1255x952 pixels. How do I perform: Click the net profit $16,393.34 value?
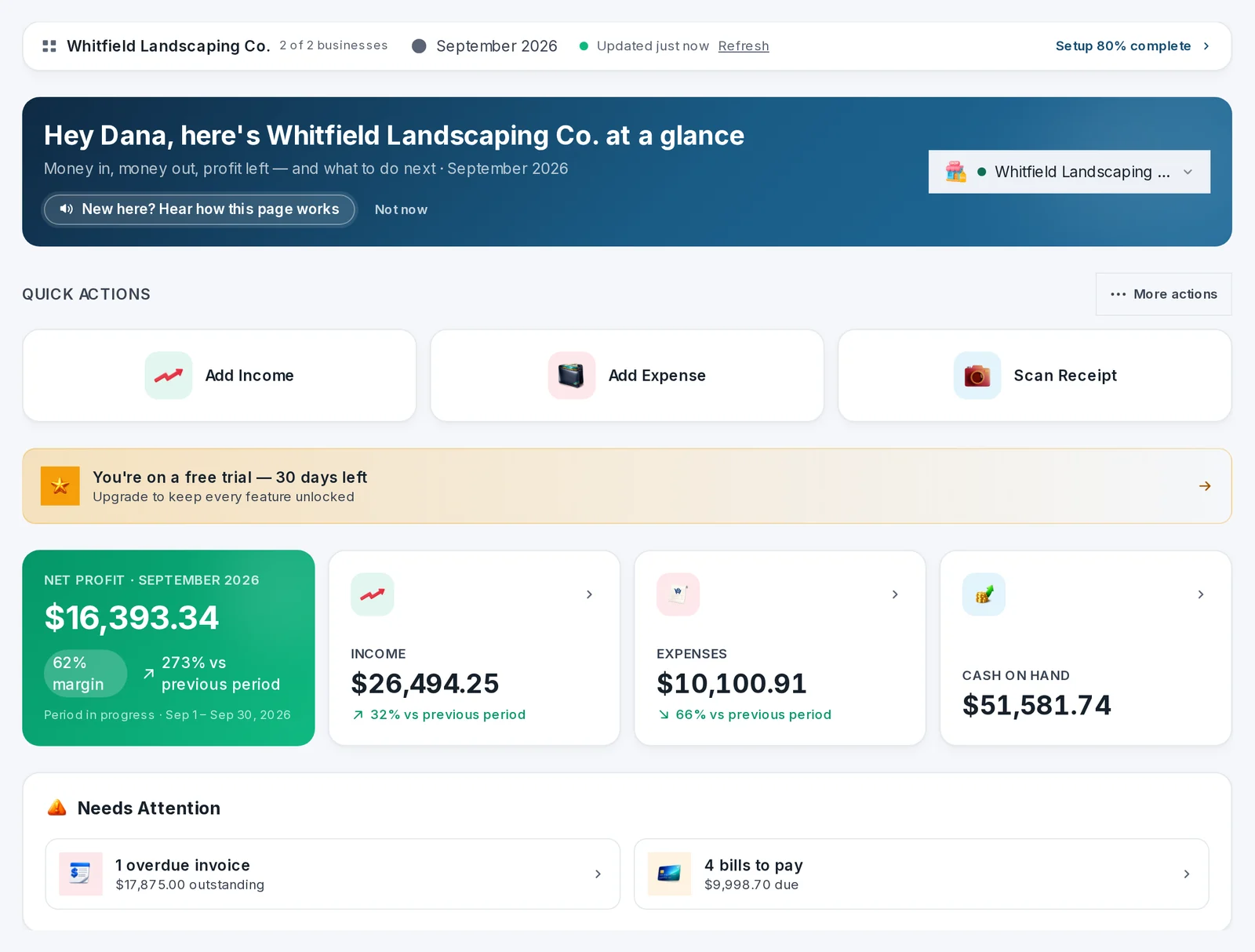tap(132, 618)
